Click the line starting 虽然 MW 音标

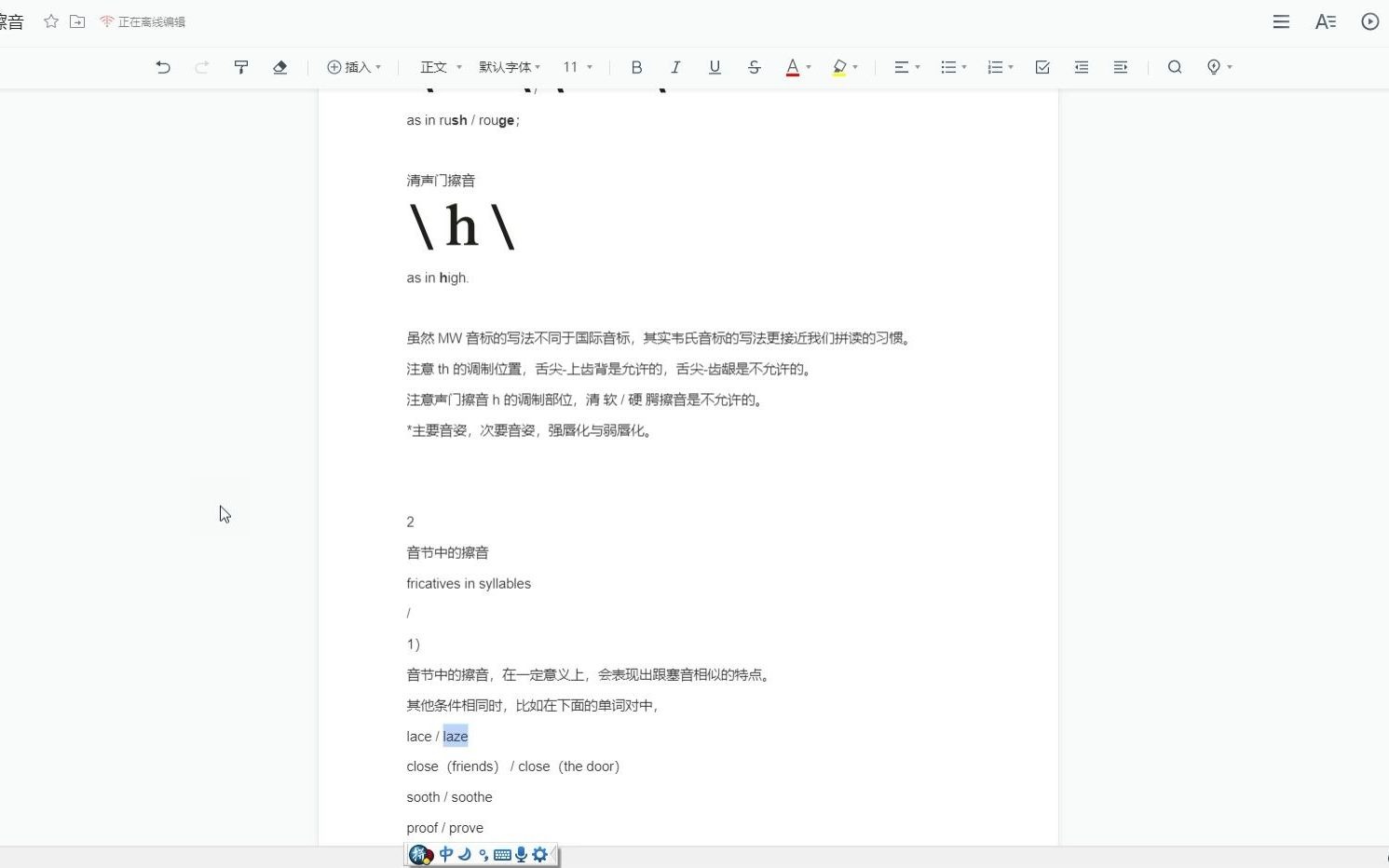click(x=660, y=338)
